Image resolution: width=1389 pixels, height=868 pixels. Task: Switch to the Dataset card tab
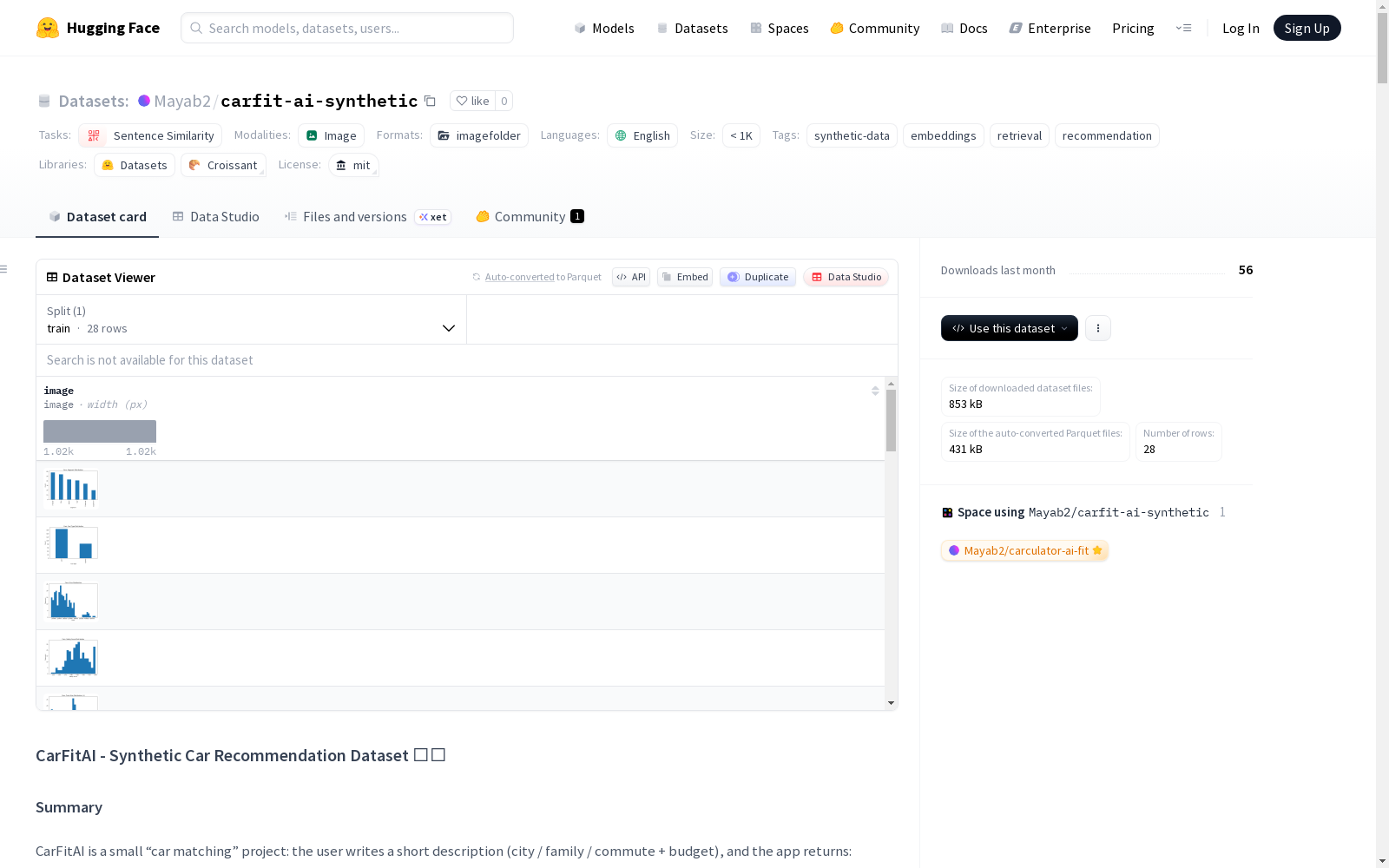pyautogui.click(x=97, y=217)
